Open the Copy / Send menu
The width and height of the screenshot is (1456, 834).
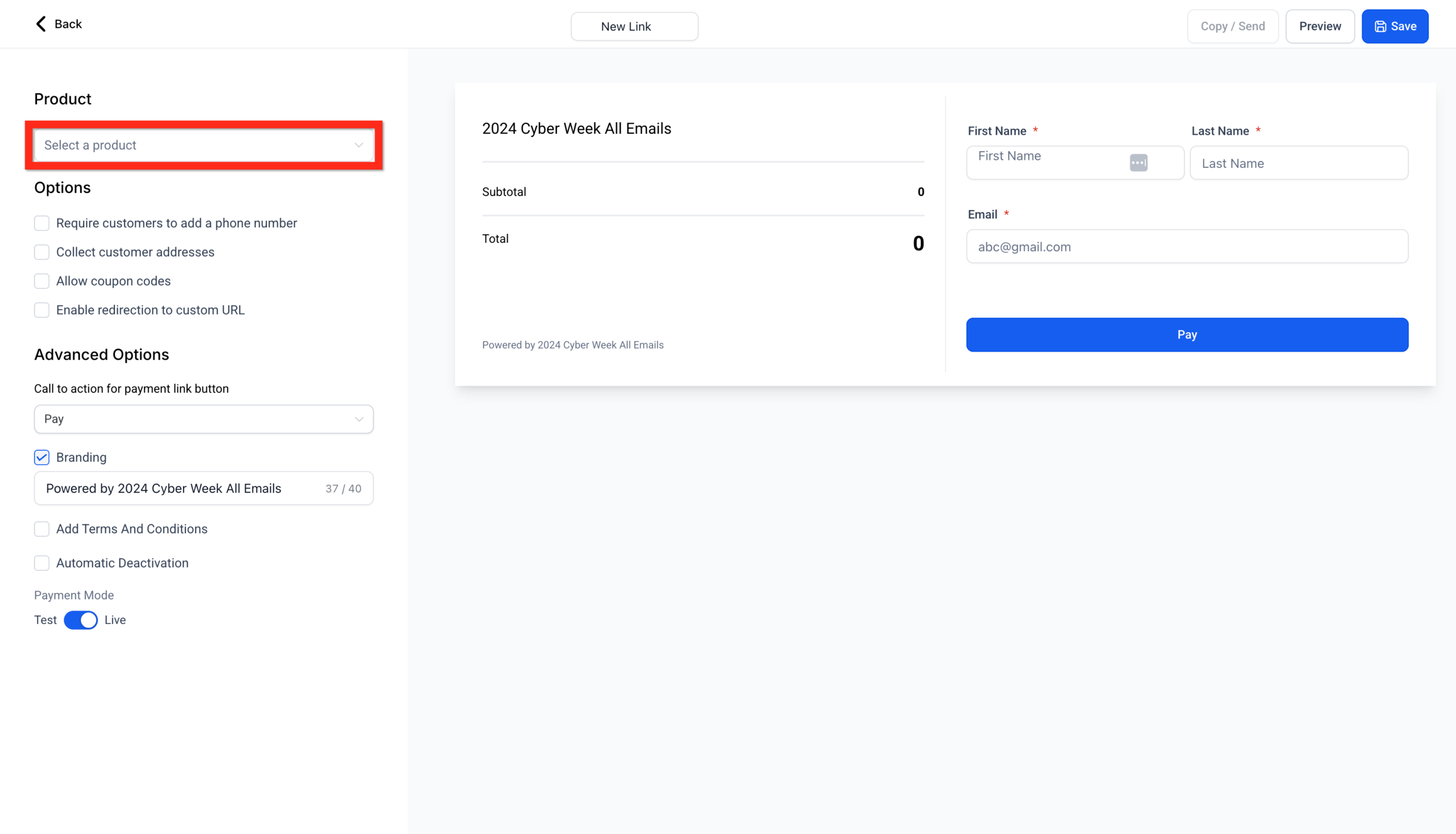point(1232,26)
